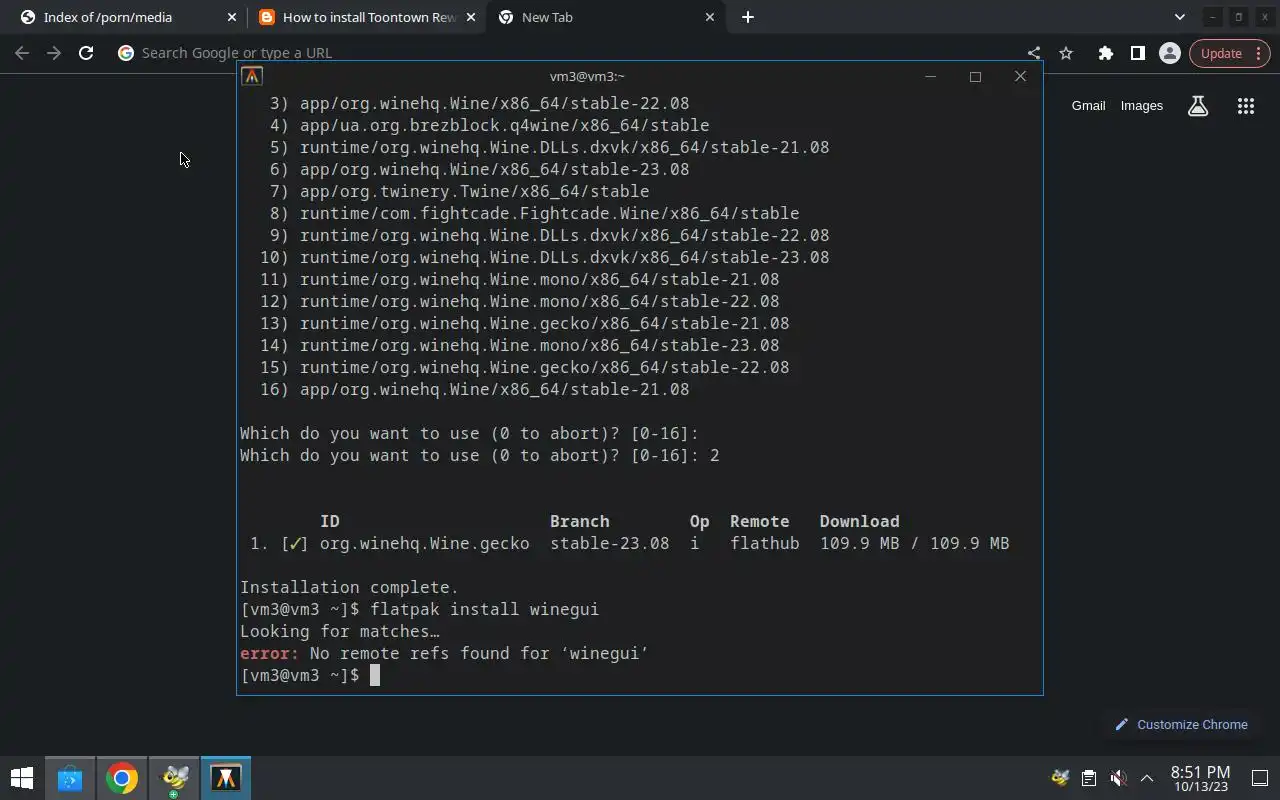Click the 'error:' text in terminal

pyautogui.click(x=269, y=653)
